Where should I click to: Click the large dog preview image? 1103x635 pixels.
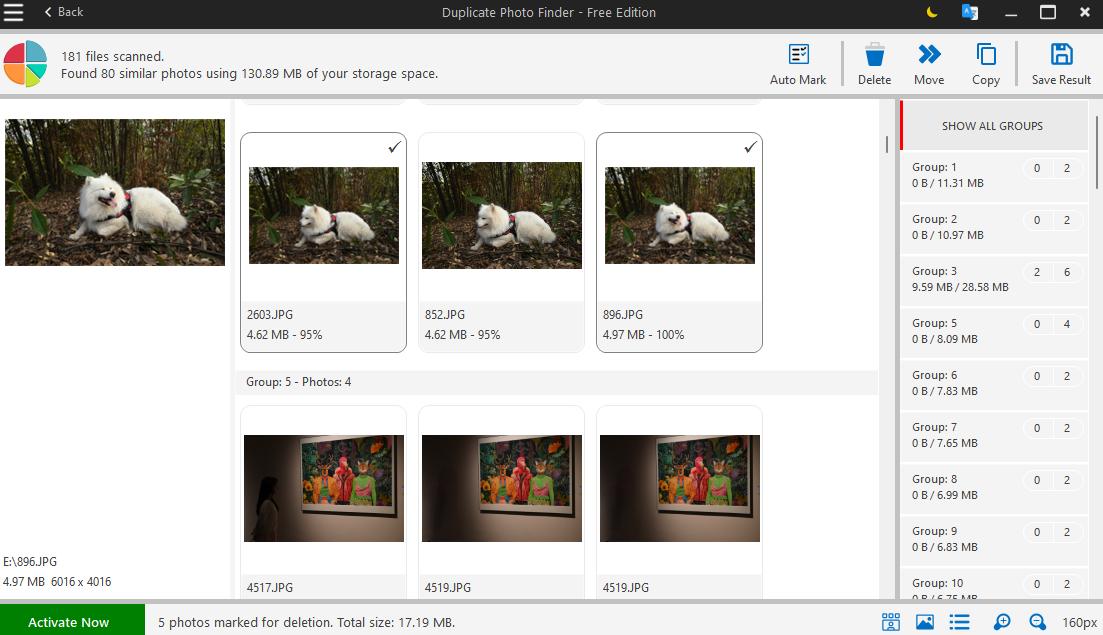pos(115,192)
